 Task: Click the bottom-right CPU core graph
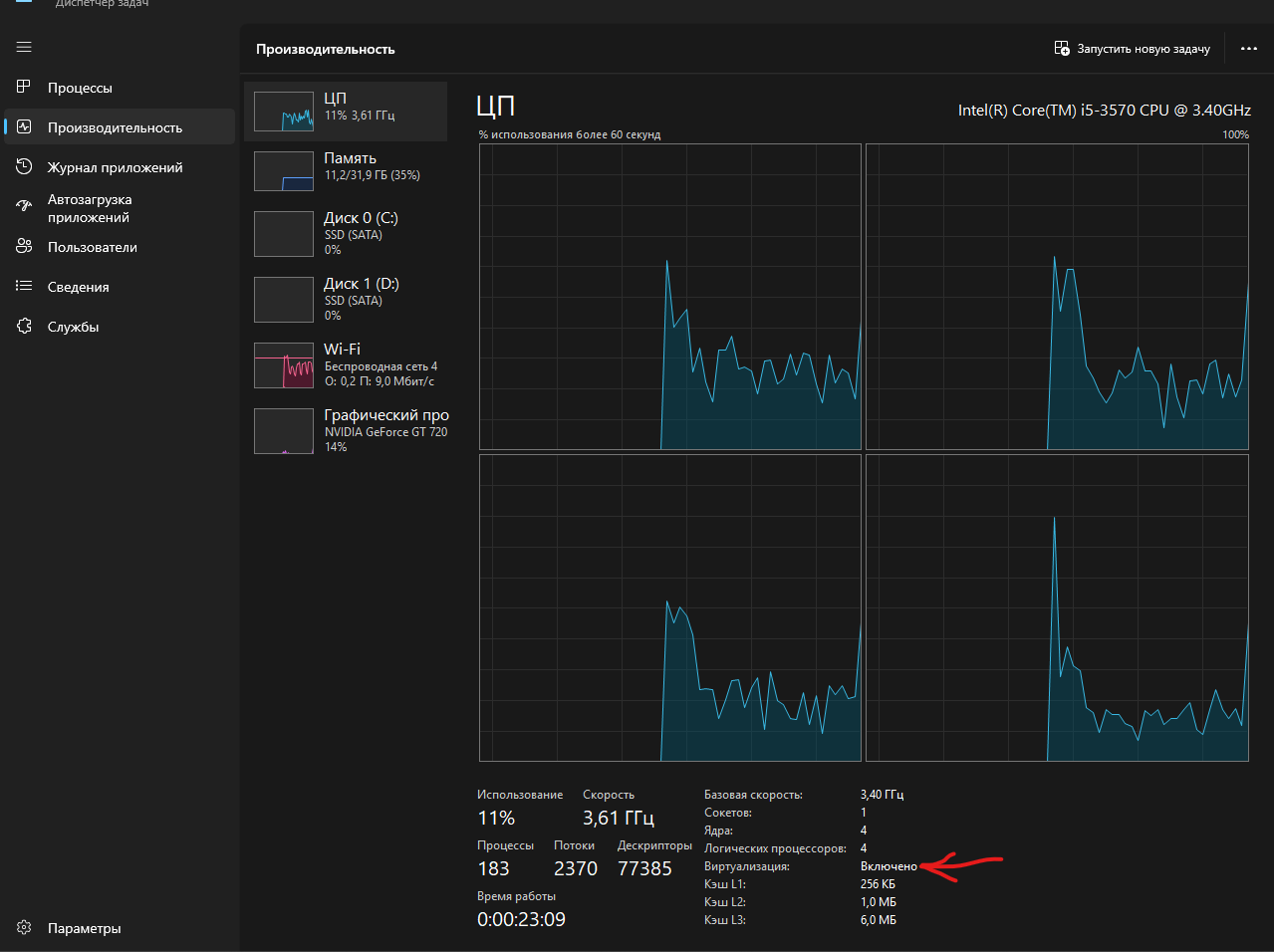1057,607
